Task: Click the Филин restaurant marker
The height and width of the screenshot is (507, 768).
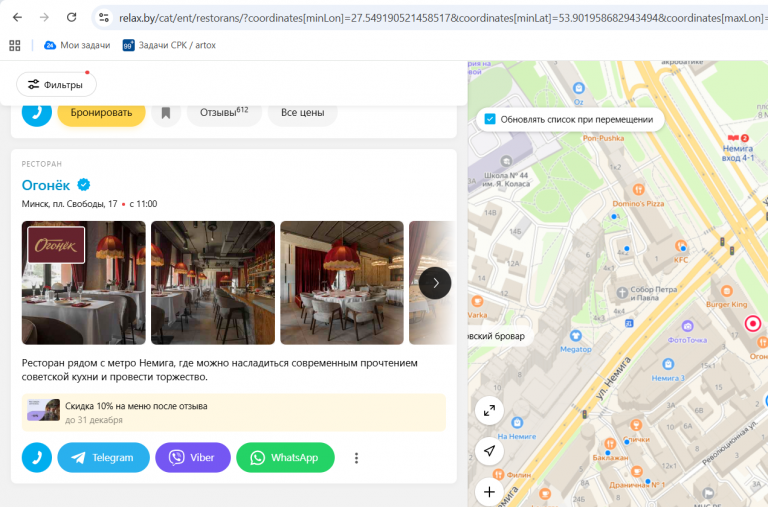Action: 498,474
